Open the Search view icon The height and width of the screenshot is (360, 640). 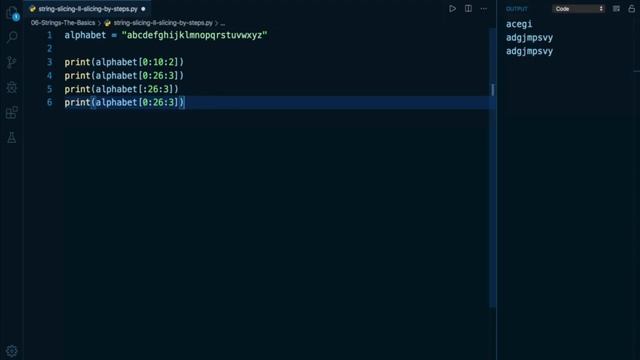12,37
